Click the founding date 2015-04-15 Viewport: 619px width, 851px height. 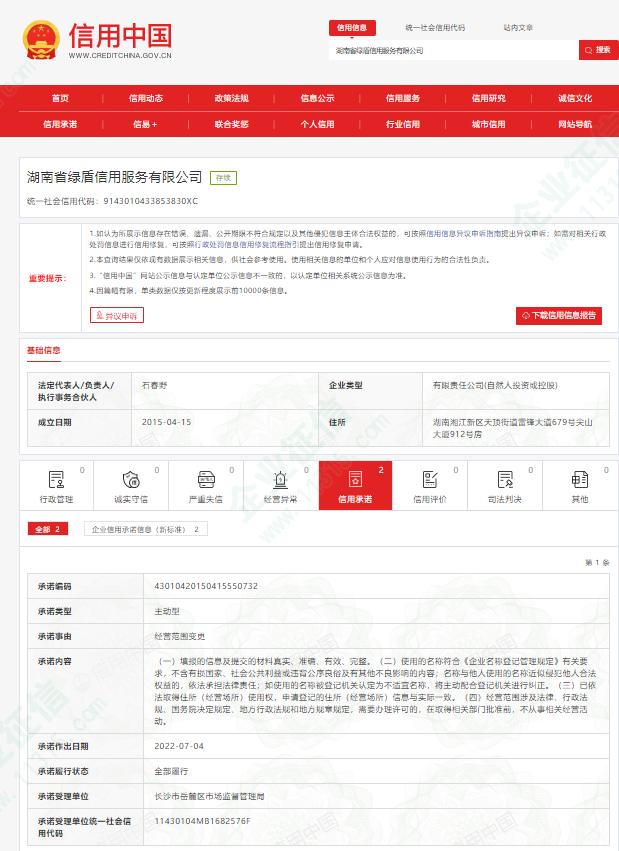click(167, 422)
